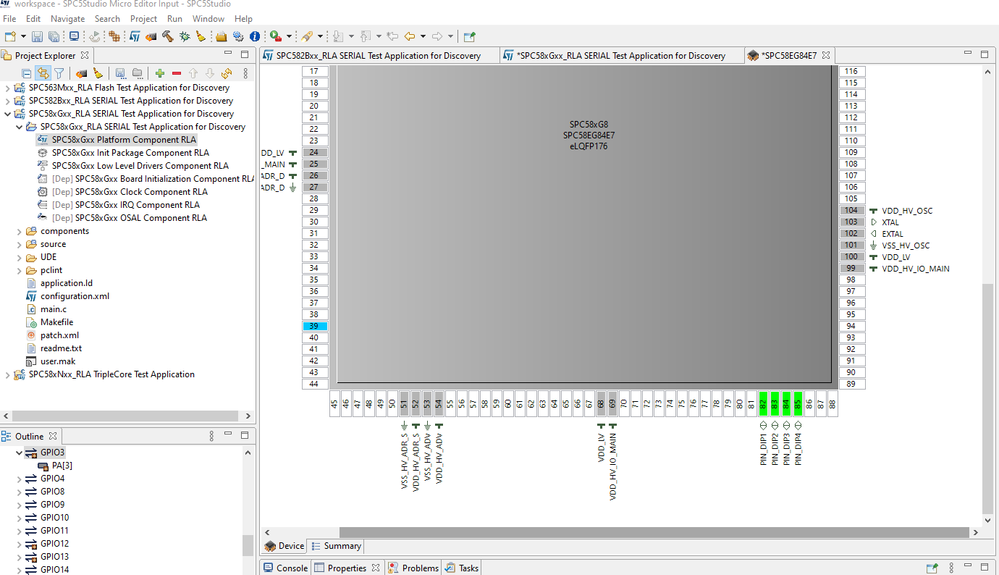Click the Save All toolbar icon
This screenshot has width=999, height=575.
54,37
